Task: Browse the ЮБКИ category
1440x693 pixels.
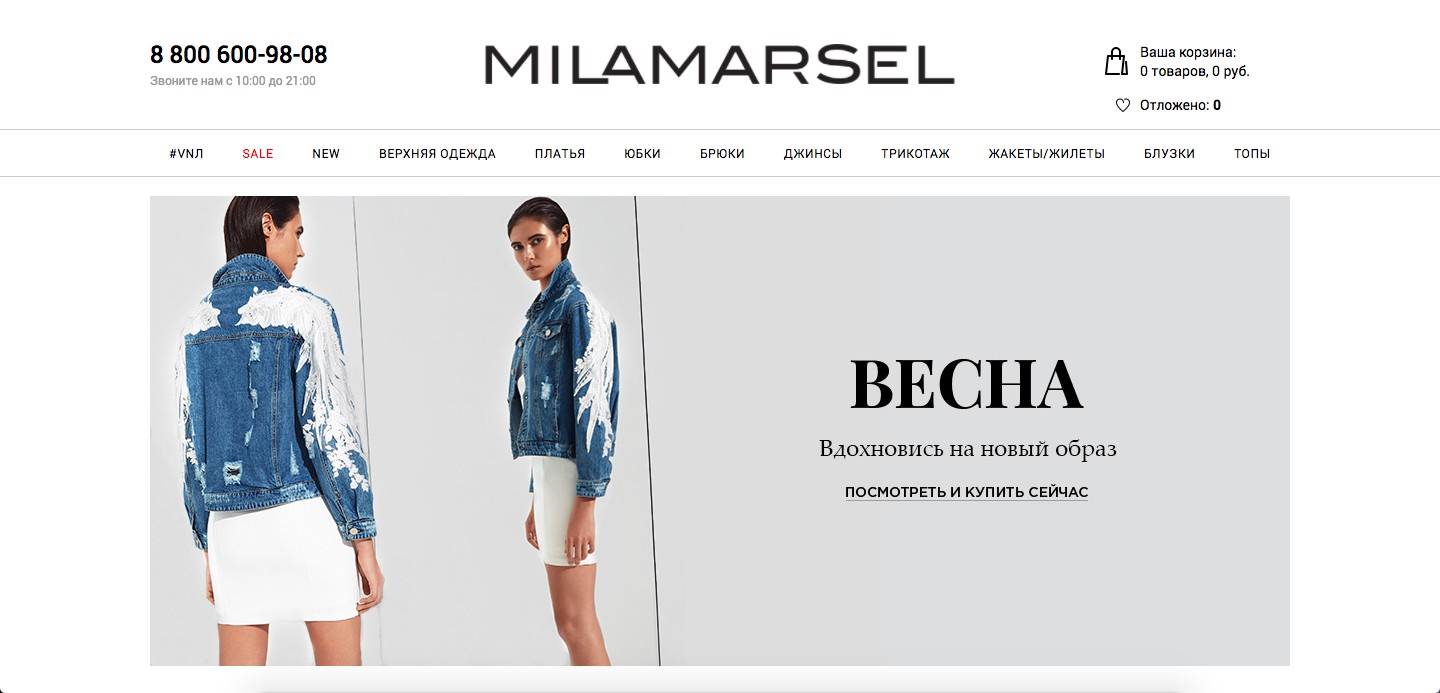Action: pyautogui.click(x=642, y=153)
